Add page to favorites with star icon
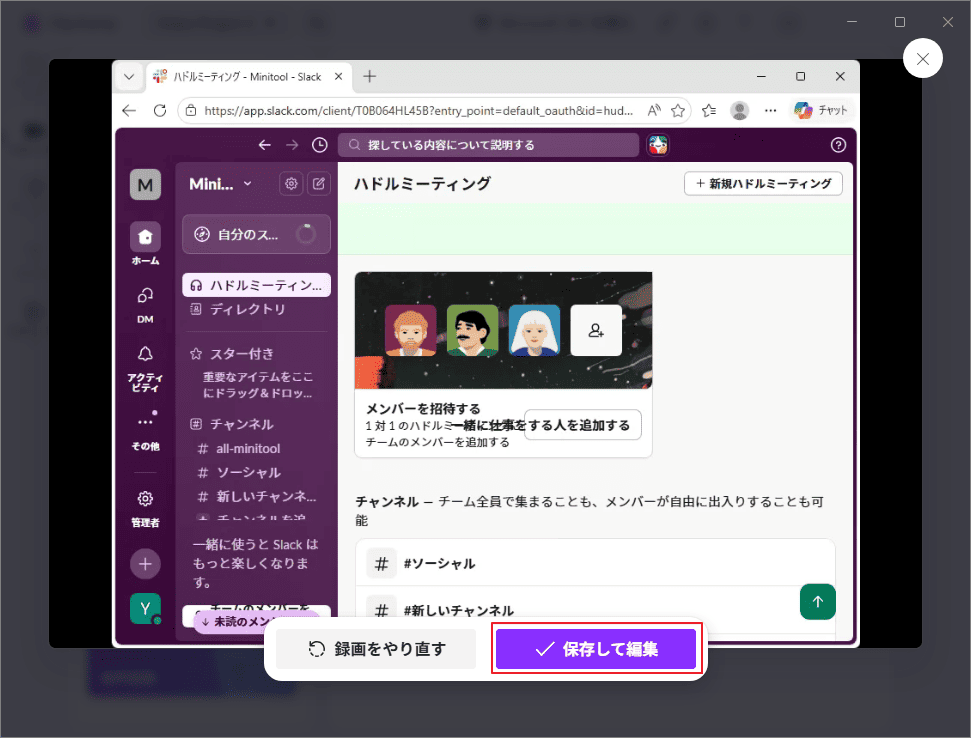 coord(678,110)
